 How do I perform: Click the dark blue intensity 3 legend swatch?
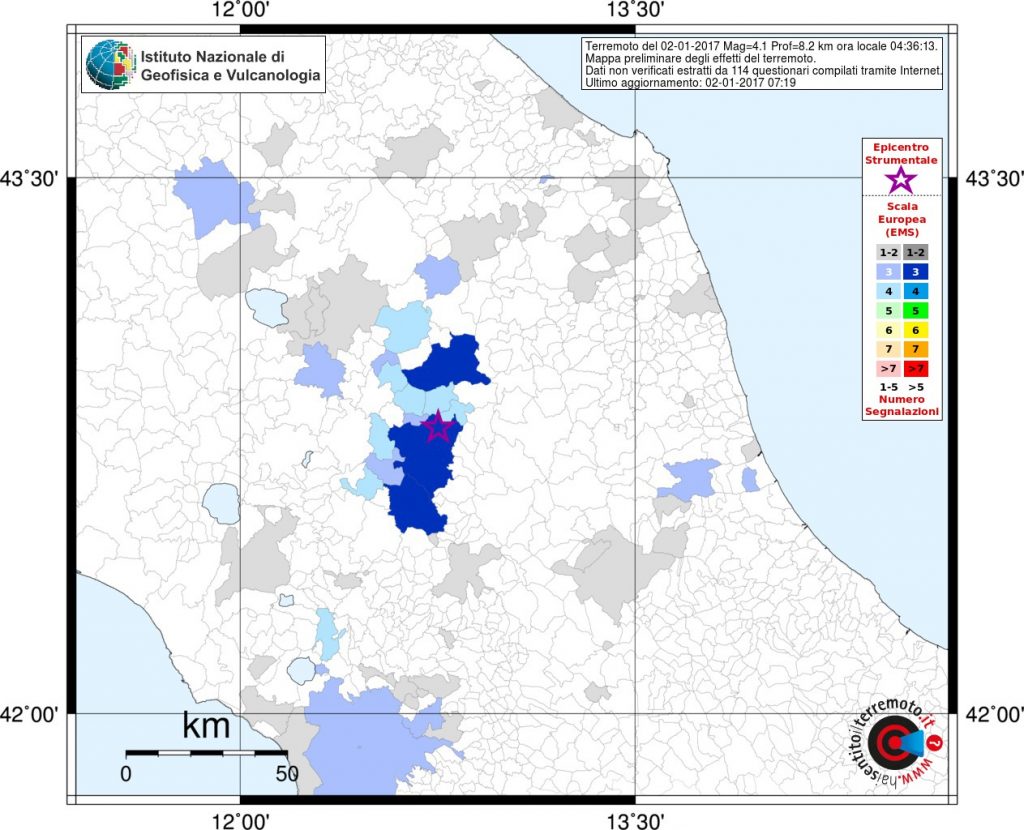(917, 272)
